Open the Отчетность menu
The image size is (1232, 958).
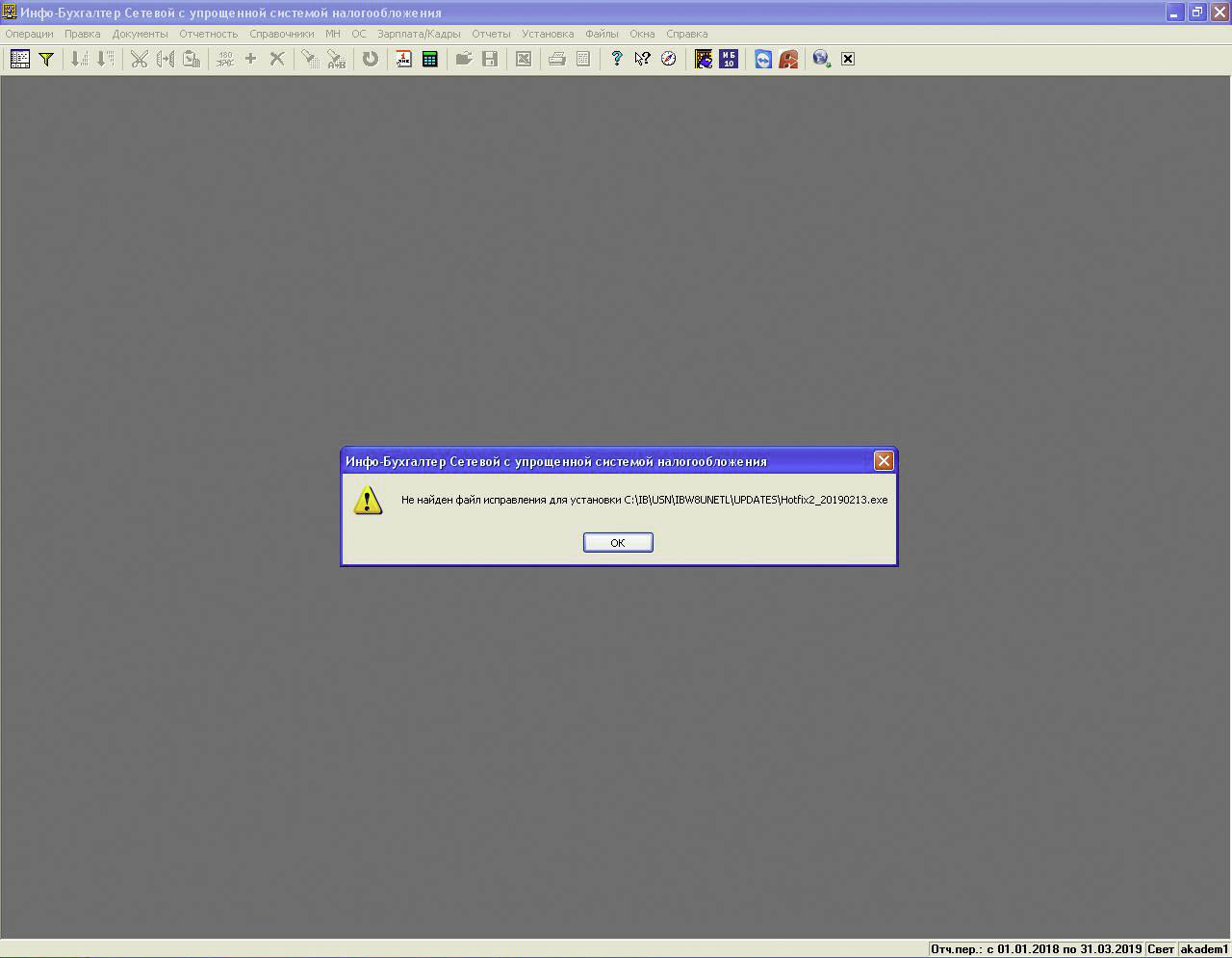[209, 34]
